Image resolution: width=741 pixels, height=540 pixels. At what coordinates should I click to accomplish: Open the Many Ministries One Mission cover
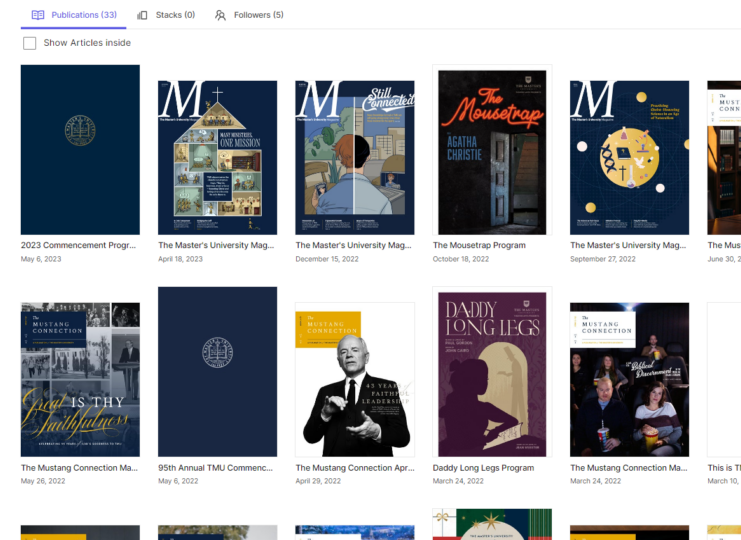[x=217, y=158]
